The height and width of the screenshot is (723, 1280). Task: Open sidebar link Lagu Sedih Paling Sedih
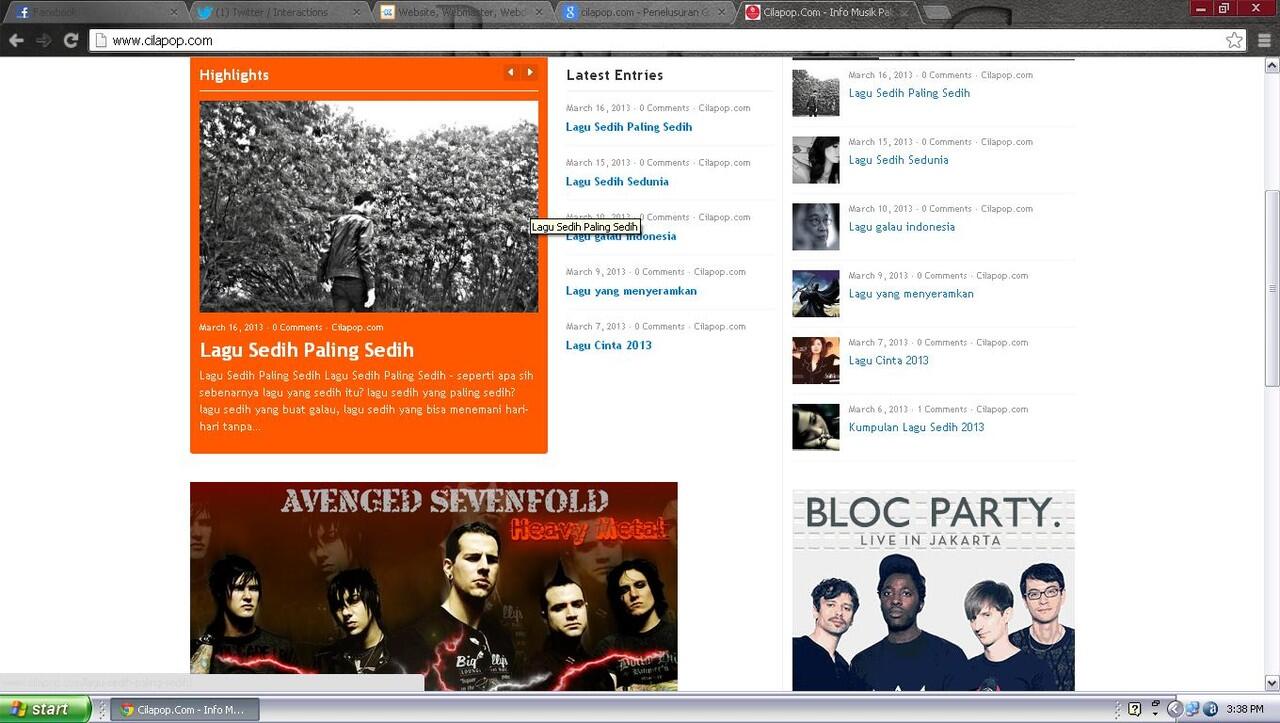[x=909, y=93]
